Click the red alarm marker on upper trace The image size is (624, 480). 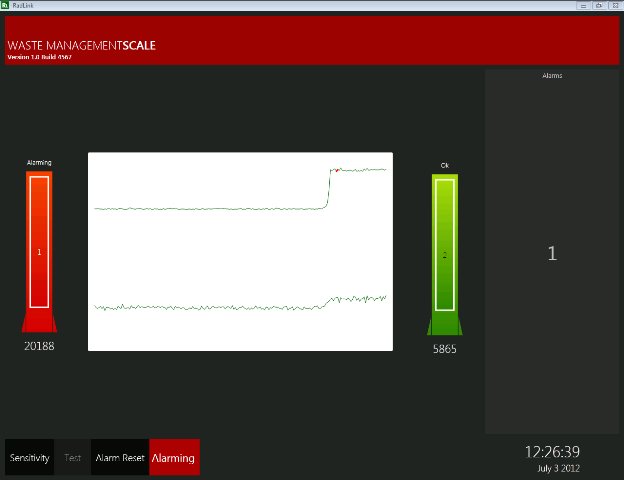[337, 171]
